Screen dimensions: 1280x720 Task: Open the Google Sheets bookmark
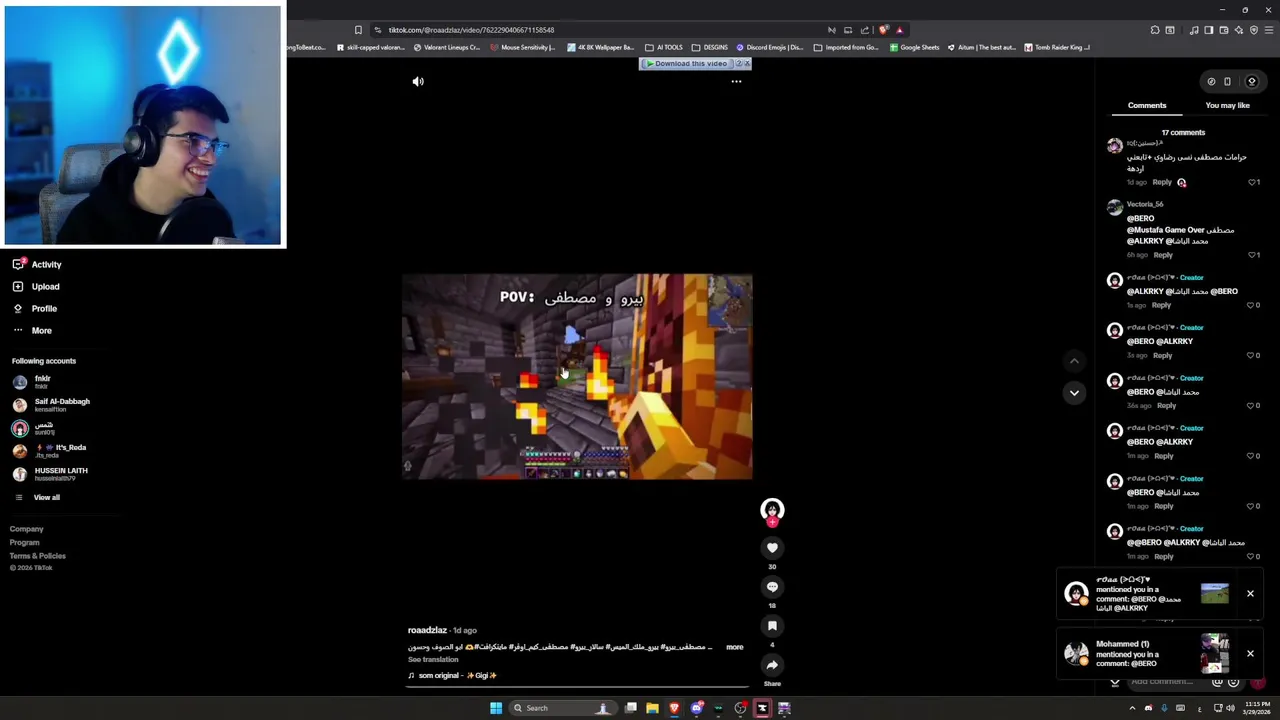pos(914,47)
